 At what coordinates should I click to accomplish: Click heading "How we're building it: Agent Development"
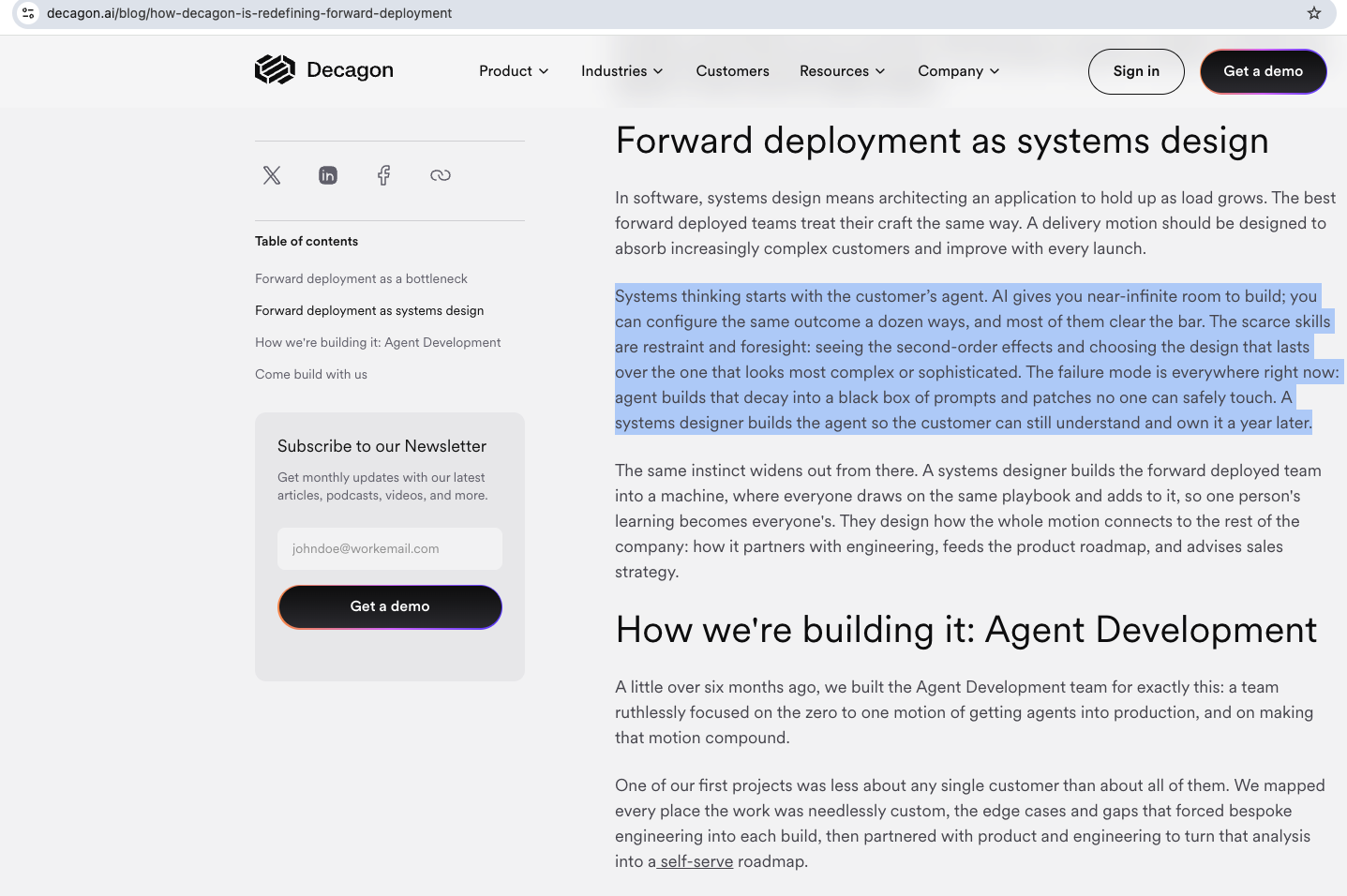(966, 630)
